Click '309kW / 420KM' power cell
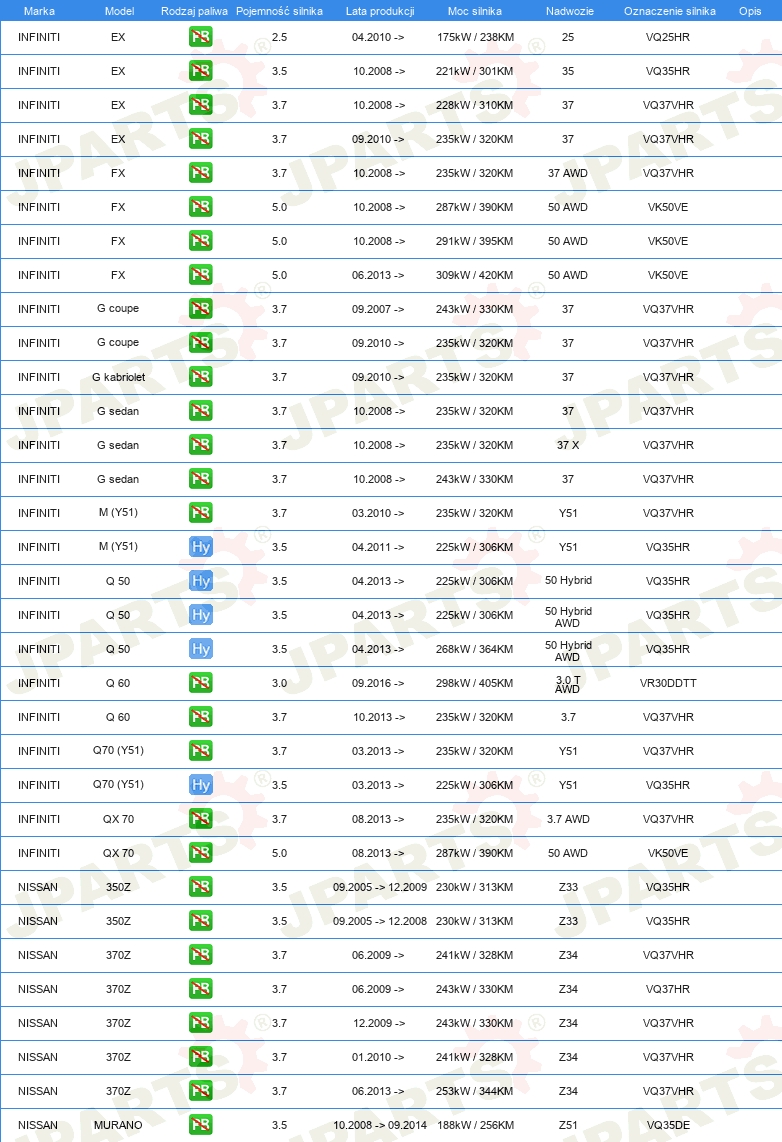The image size is (782, 1142). click(x=475, y=275)
